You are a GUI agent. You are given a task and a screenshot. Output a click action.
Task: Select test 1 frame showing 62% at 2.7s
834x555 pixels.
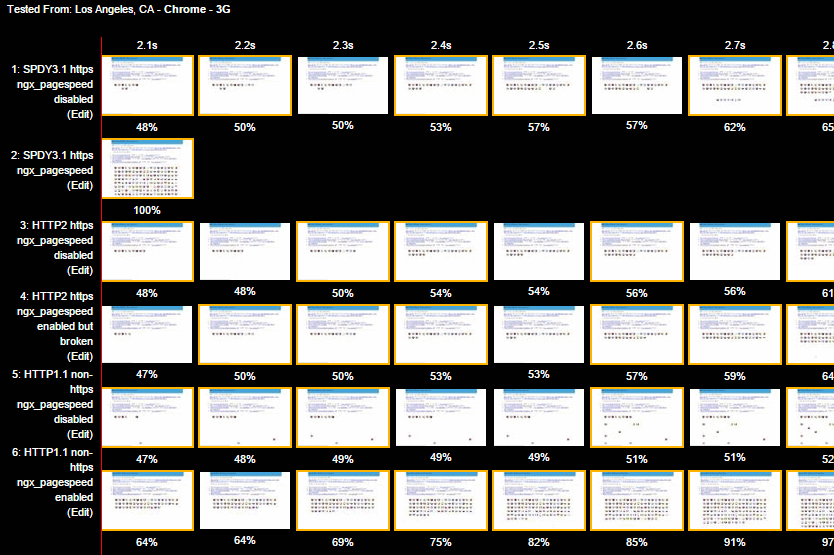click(x=735, y=86)
